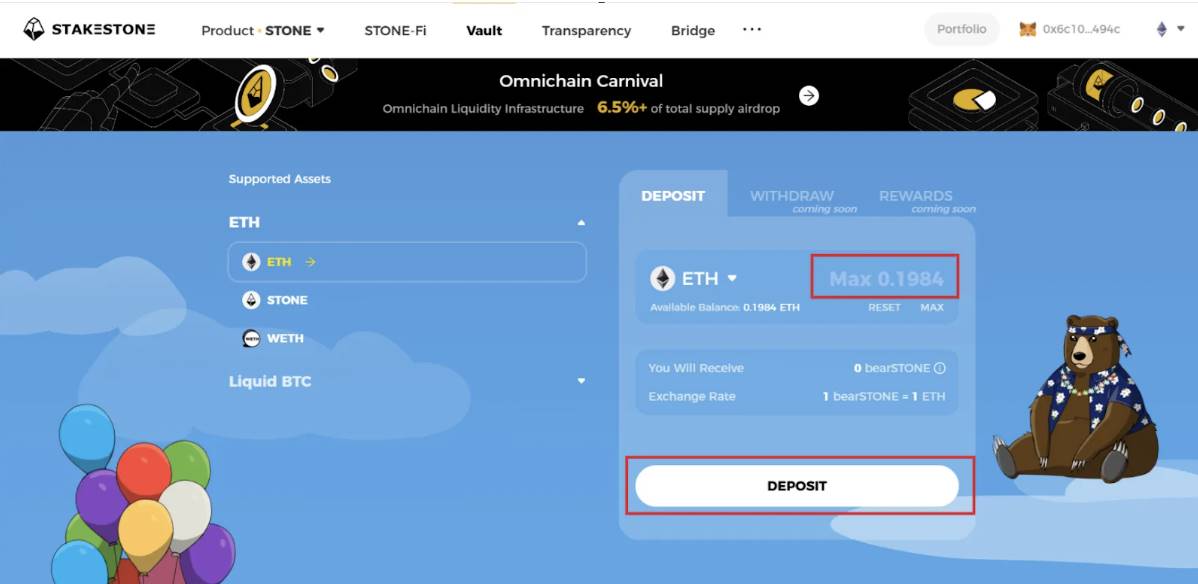Click the Omnichain Carnival arrow icon

tap(809, 96)
